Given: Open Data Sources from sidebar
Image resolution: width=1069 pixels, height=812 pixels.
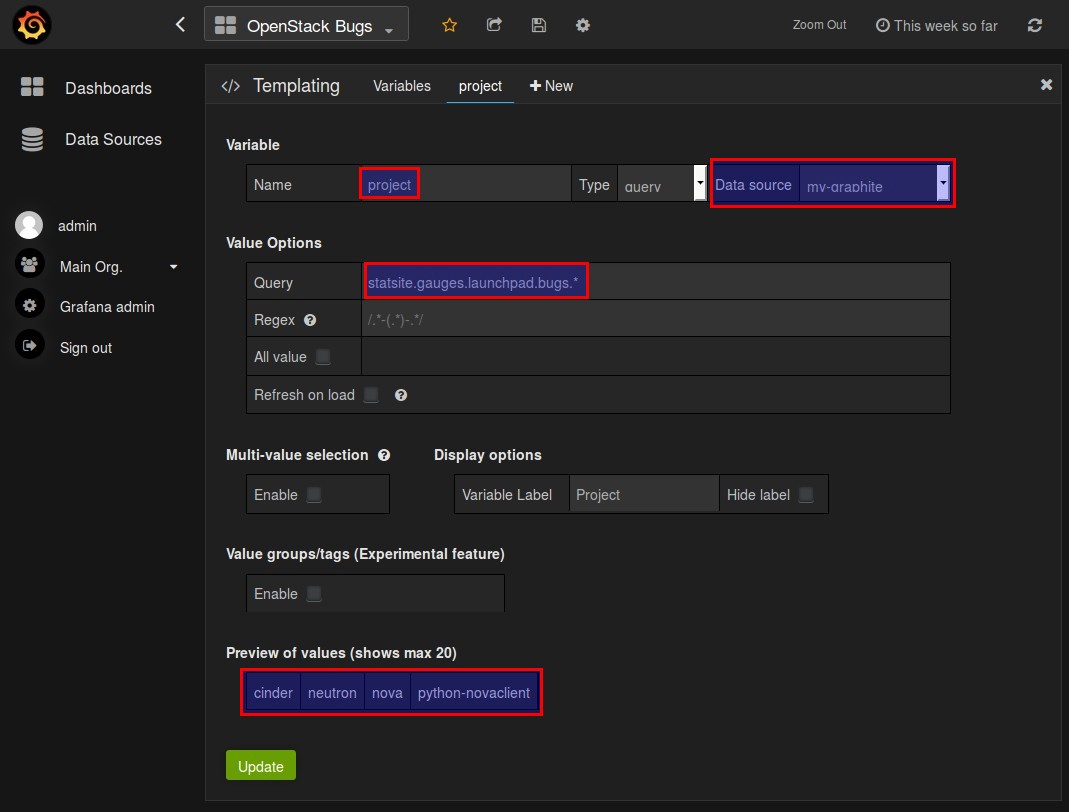Looking at the screenshot, I should pos(113,139).
